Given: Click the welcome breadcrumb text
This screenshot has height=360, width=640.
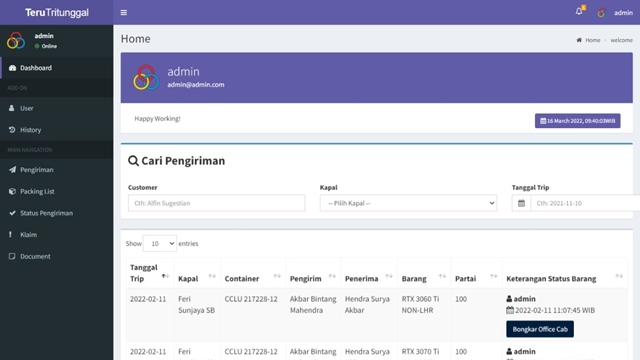Looking at the screenshot, I should [621, 40].
